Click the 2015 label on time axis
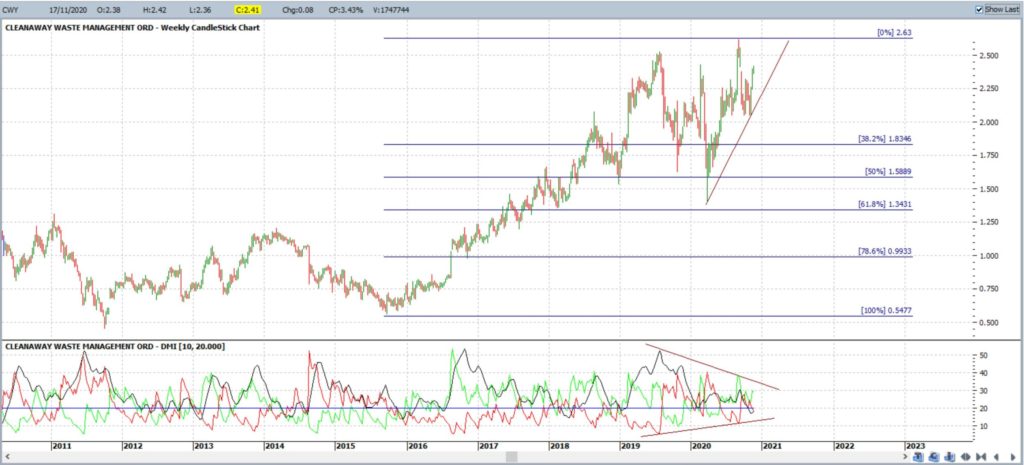This screenshot has width=1024, height=465. pos(345,445)
